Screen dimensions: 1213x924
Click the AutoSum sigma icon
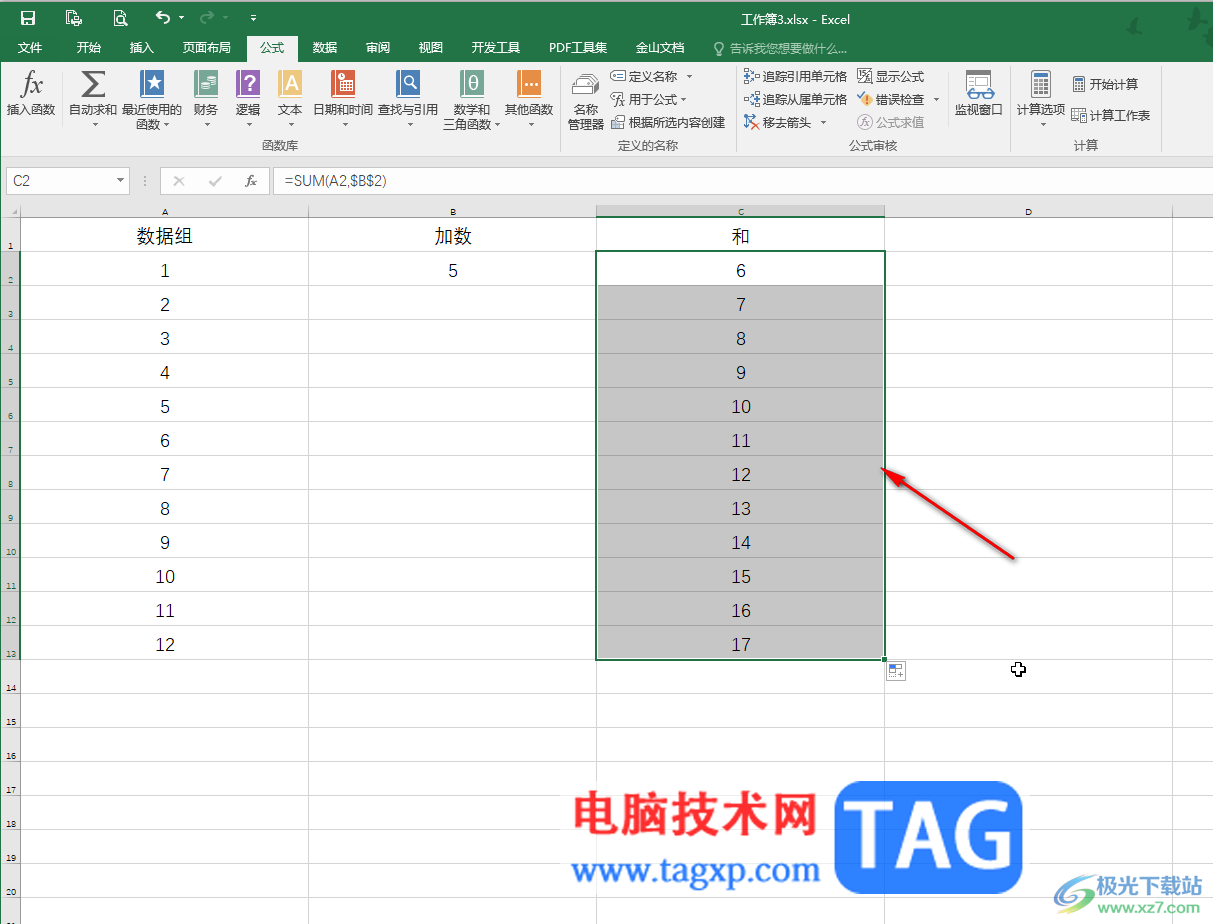point(93,85)
